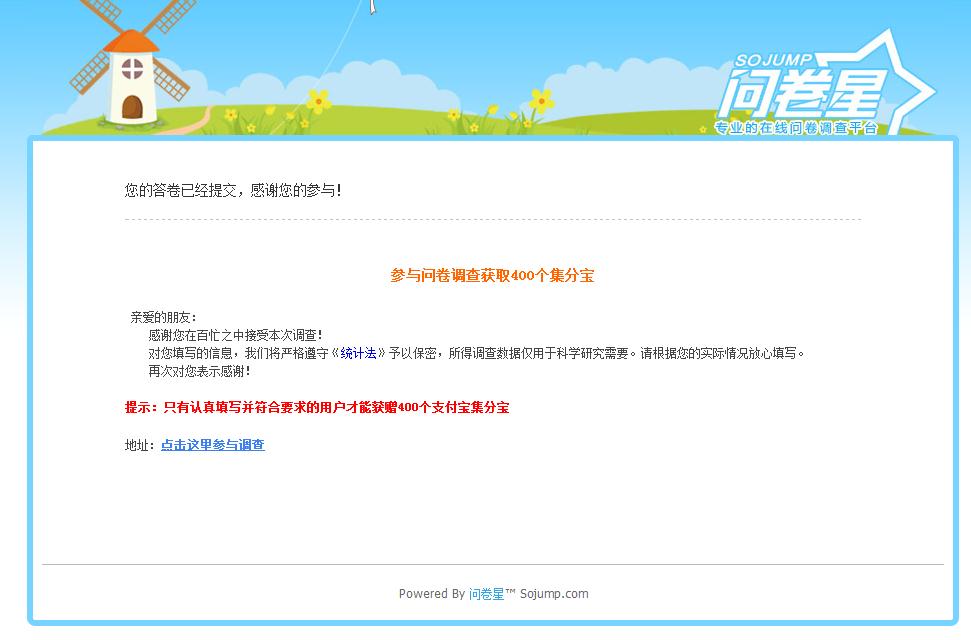Click the windmill's brown arched door
The width and height of the screenshot is (971, 640).
tap(131, 106)
